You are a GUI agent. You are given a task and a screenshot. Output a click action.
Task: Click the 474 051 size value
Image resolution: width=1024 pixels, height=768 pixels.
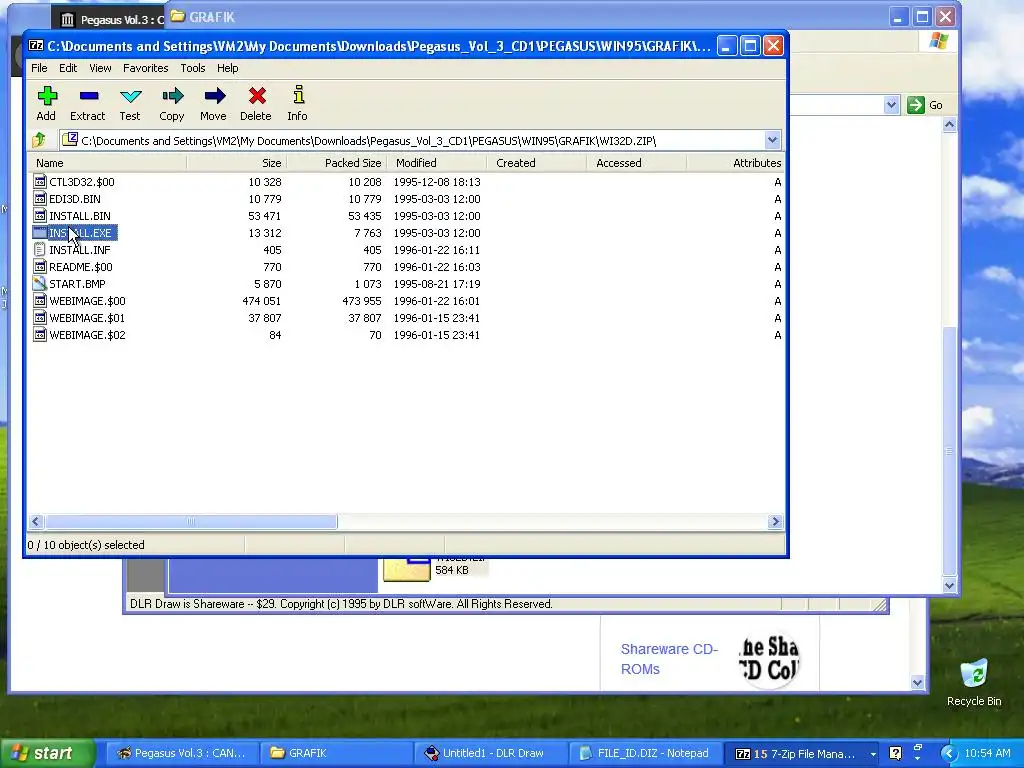click(262, 301)
